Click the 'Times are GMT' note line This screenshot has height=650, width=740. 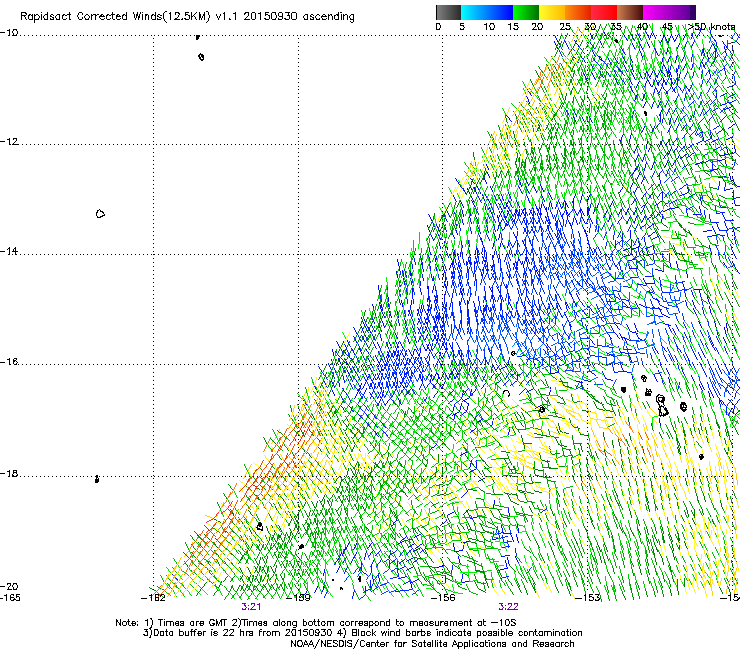(x=316, y=623)
